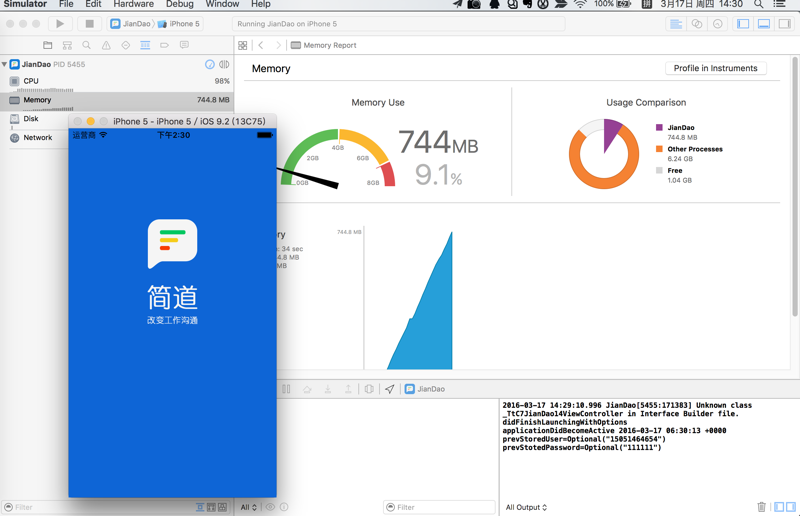The width and height of the screenshot is (800, 516).
Task: Open the Simulator menu
Action: pyautogui.click(x=25, y=4)
